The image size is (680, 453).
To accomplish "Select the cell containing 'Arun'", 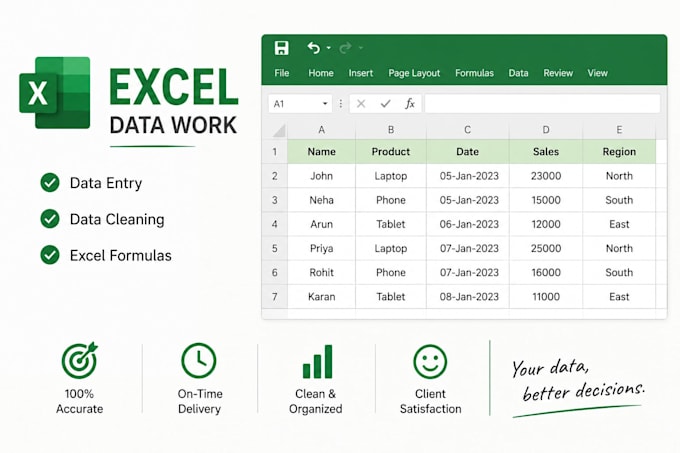I will click(x=321, y=224).
